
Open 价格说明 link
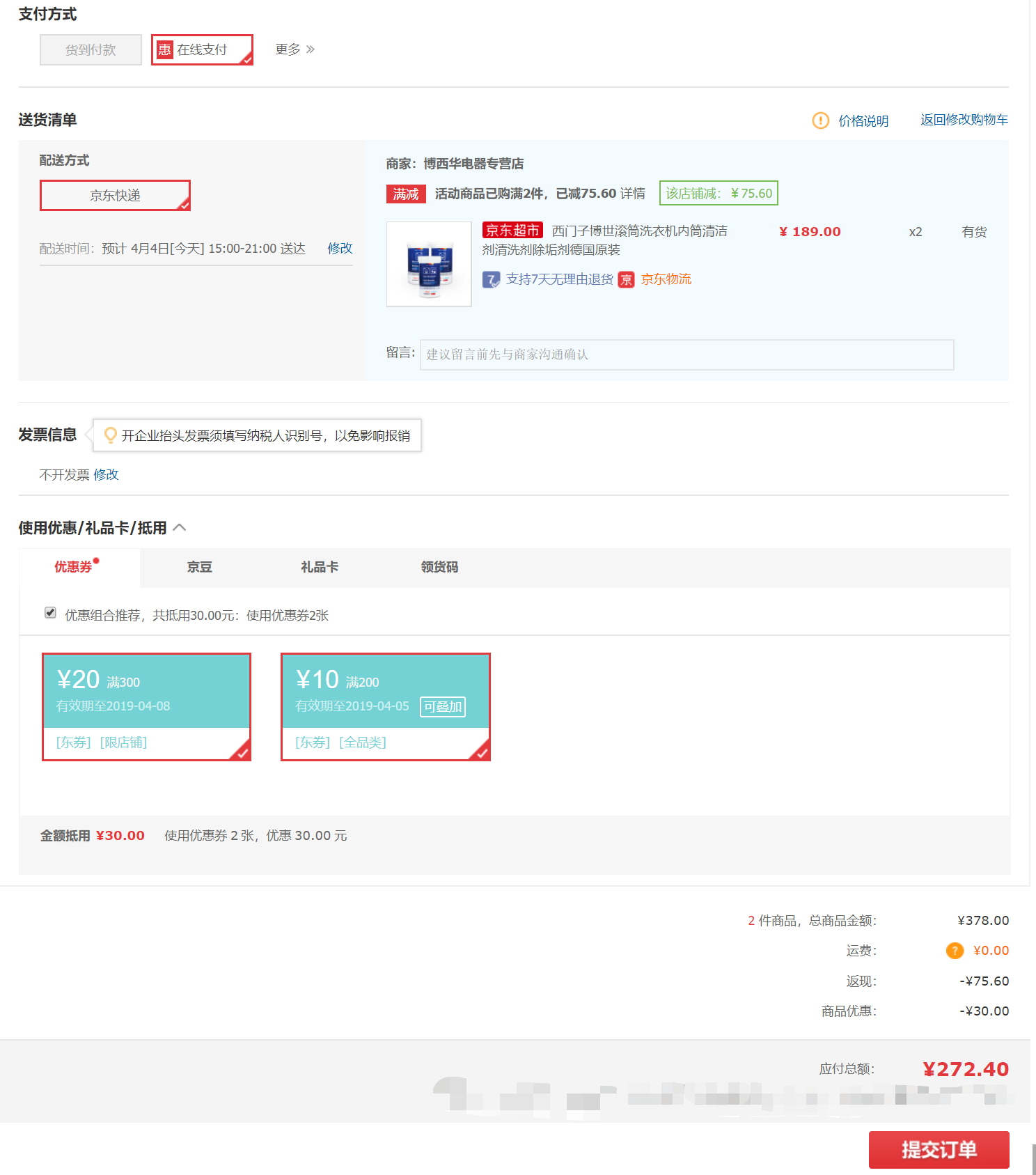(863, 120)
